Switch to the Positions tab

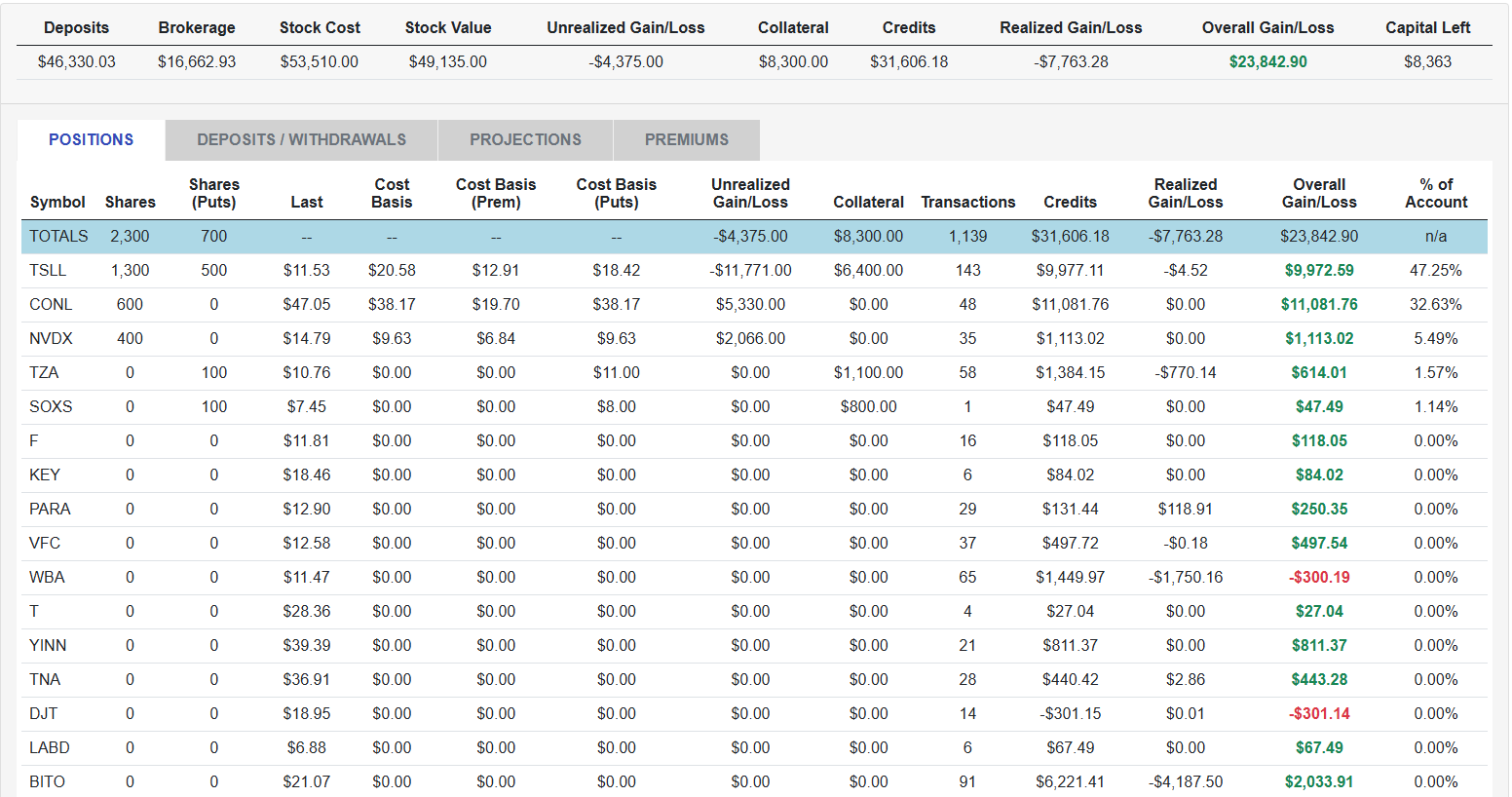[92, 139]
